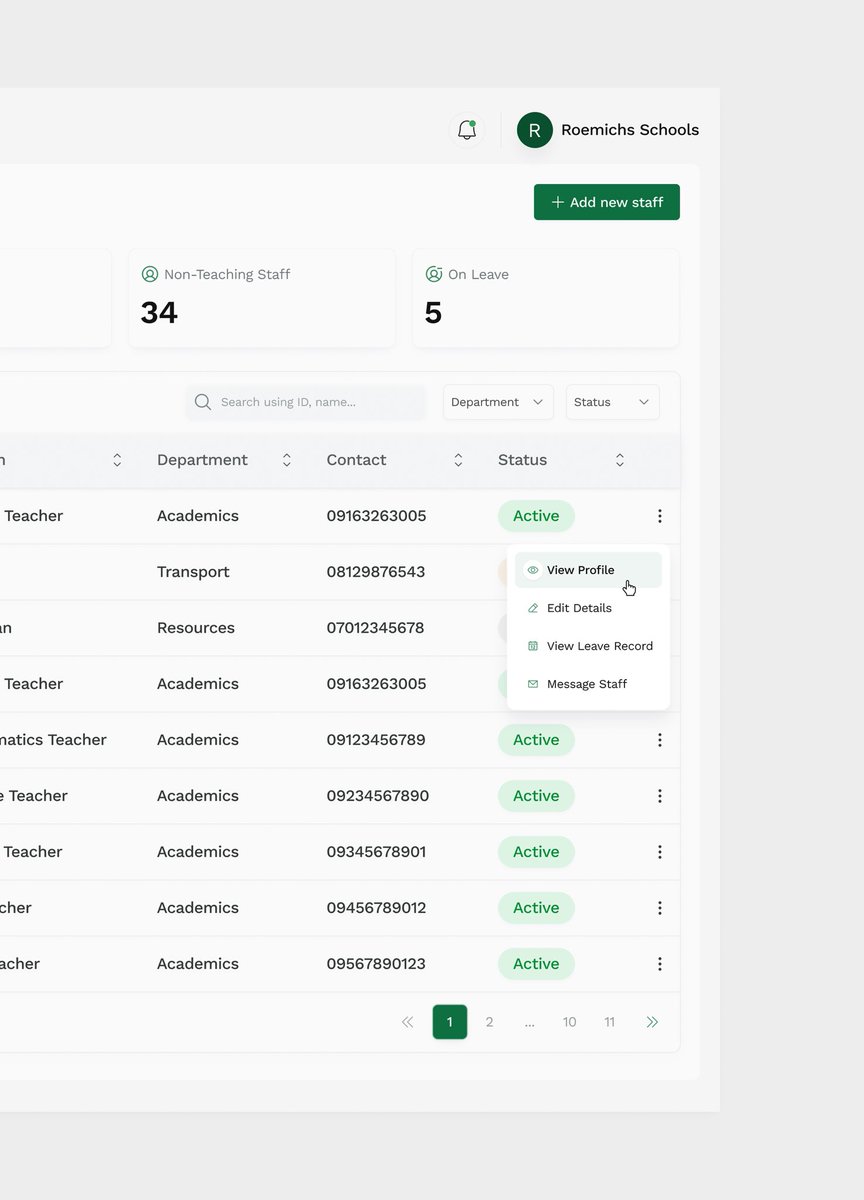Click contact number 09234567890
The image size is (864, 1200).
pos(378,796)
